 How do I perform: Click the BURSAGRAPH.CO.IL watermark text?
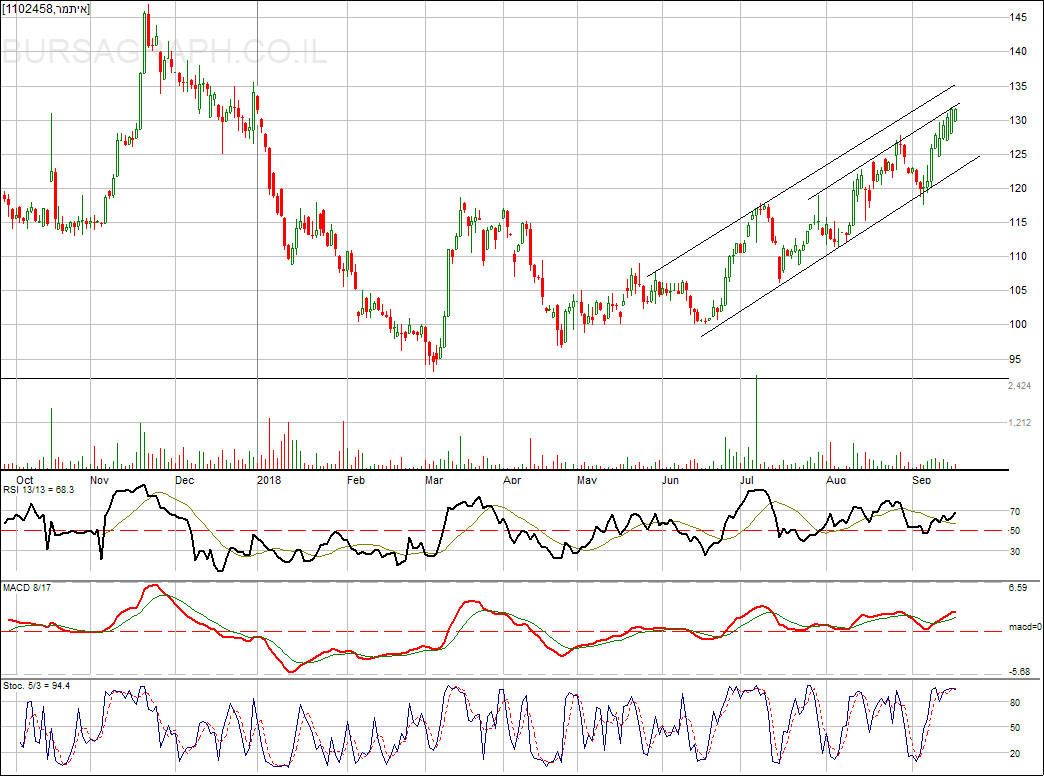point(165,52)
